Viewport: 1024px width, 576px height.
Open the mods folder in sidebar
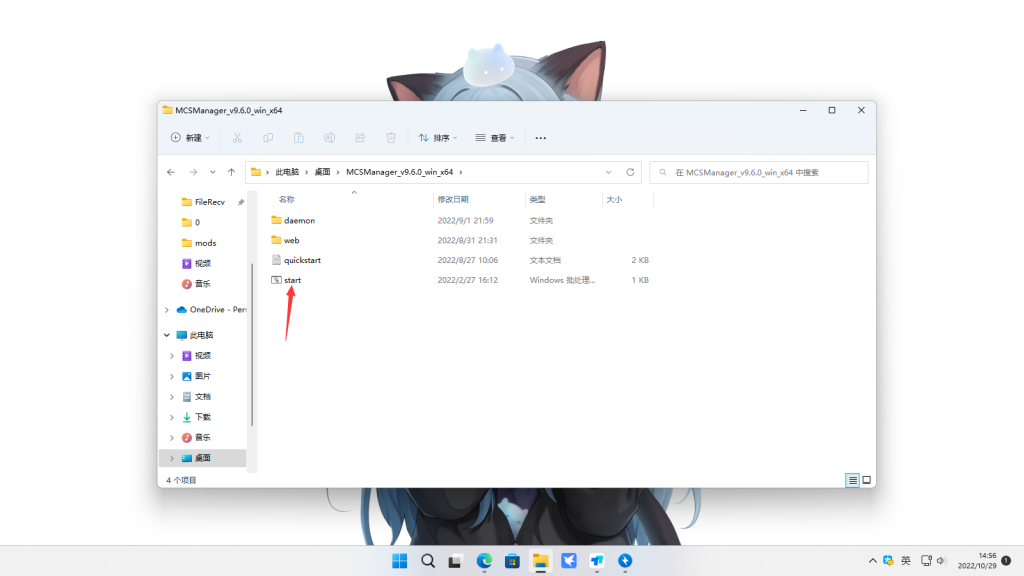[x=199, y=243]
